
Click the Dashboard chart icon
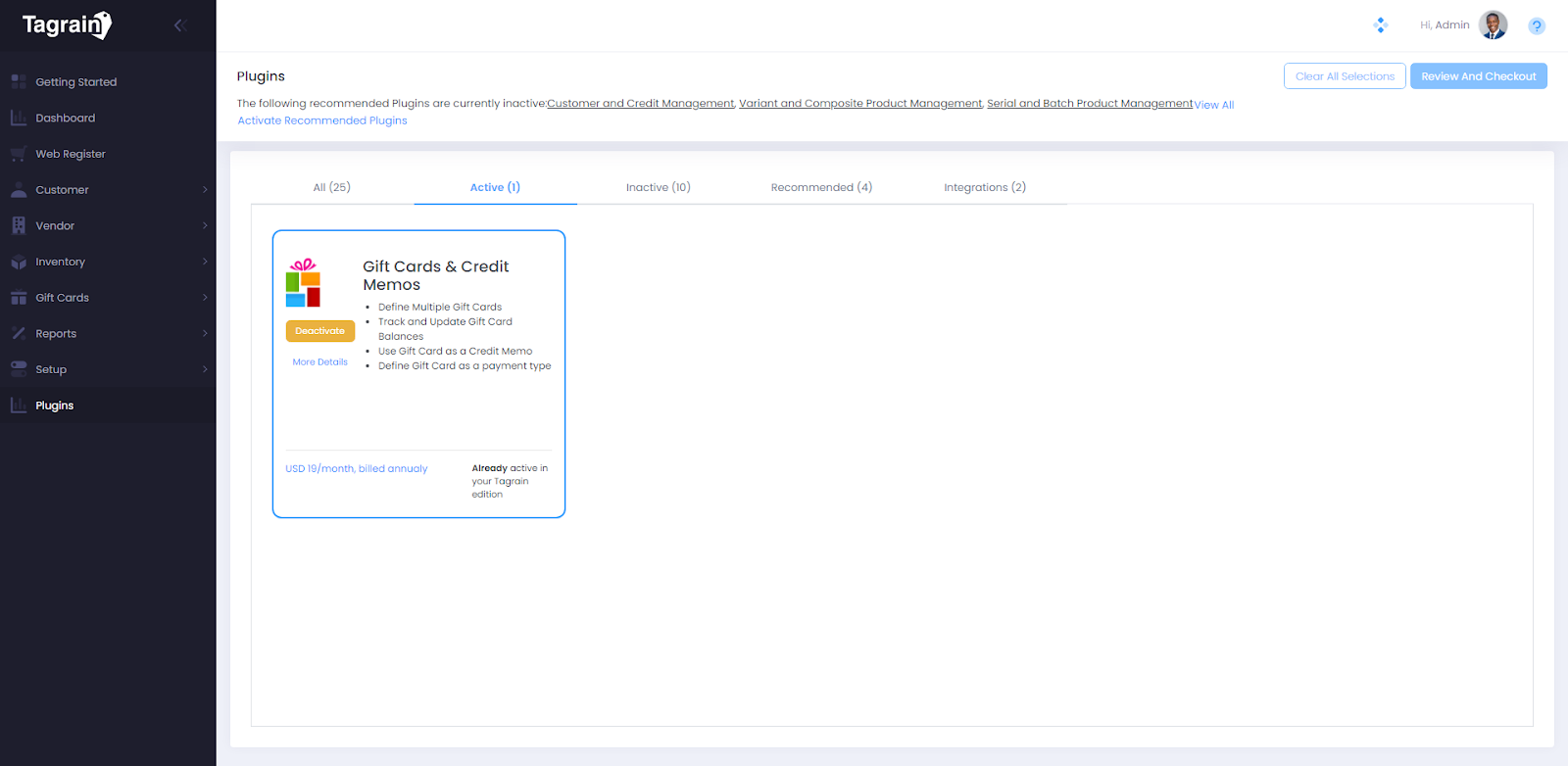[19, 118]
